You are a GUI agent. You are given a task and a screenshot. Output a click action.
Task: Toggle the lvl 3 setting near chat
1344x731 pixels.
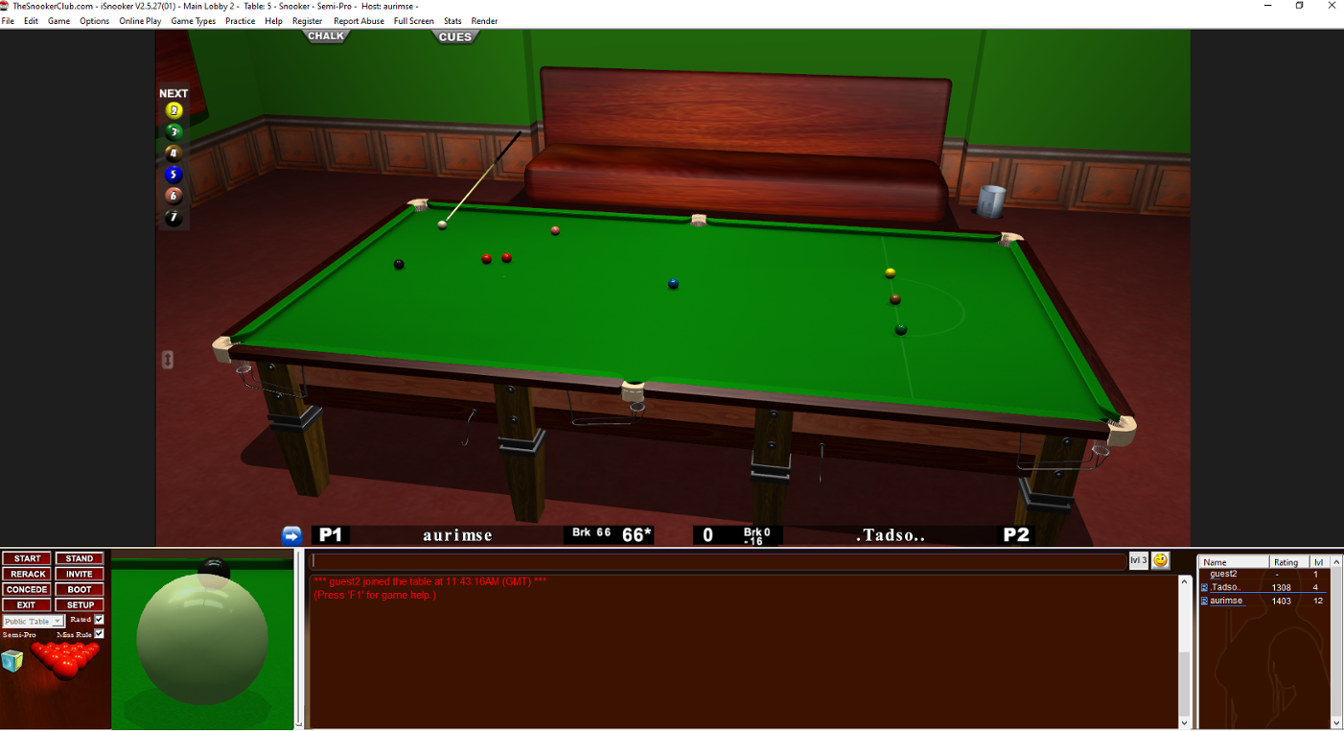tap(1138, 560)
